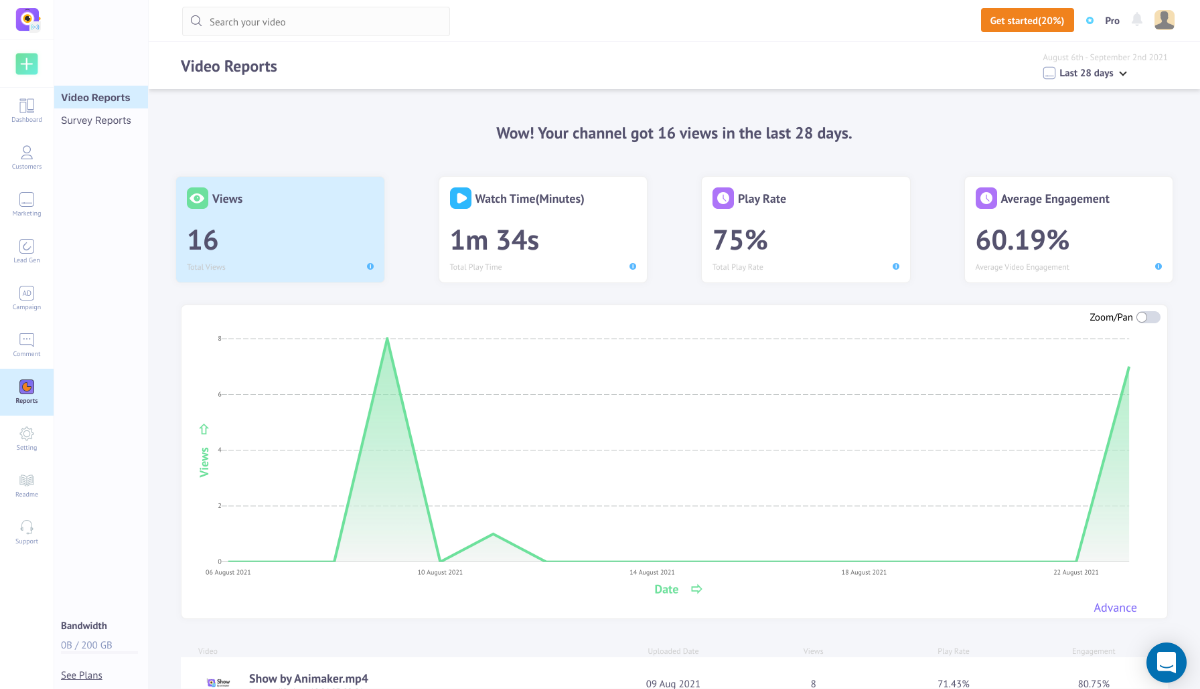The image size is (1200, 689).
Task: Open the Dashboard section in the sidebar
Action: pyautogui.click(x=26, y=109)
